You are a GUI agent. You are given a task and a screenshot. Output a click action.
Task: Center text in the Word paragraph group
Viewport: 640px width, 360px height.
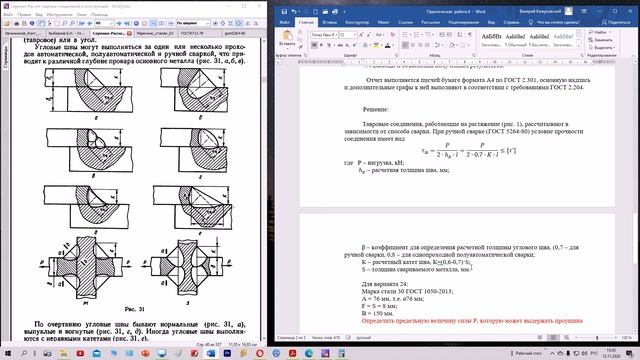[412, 45]
